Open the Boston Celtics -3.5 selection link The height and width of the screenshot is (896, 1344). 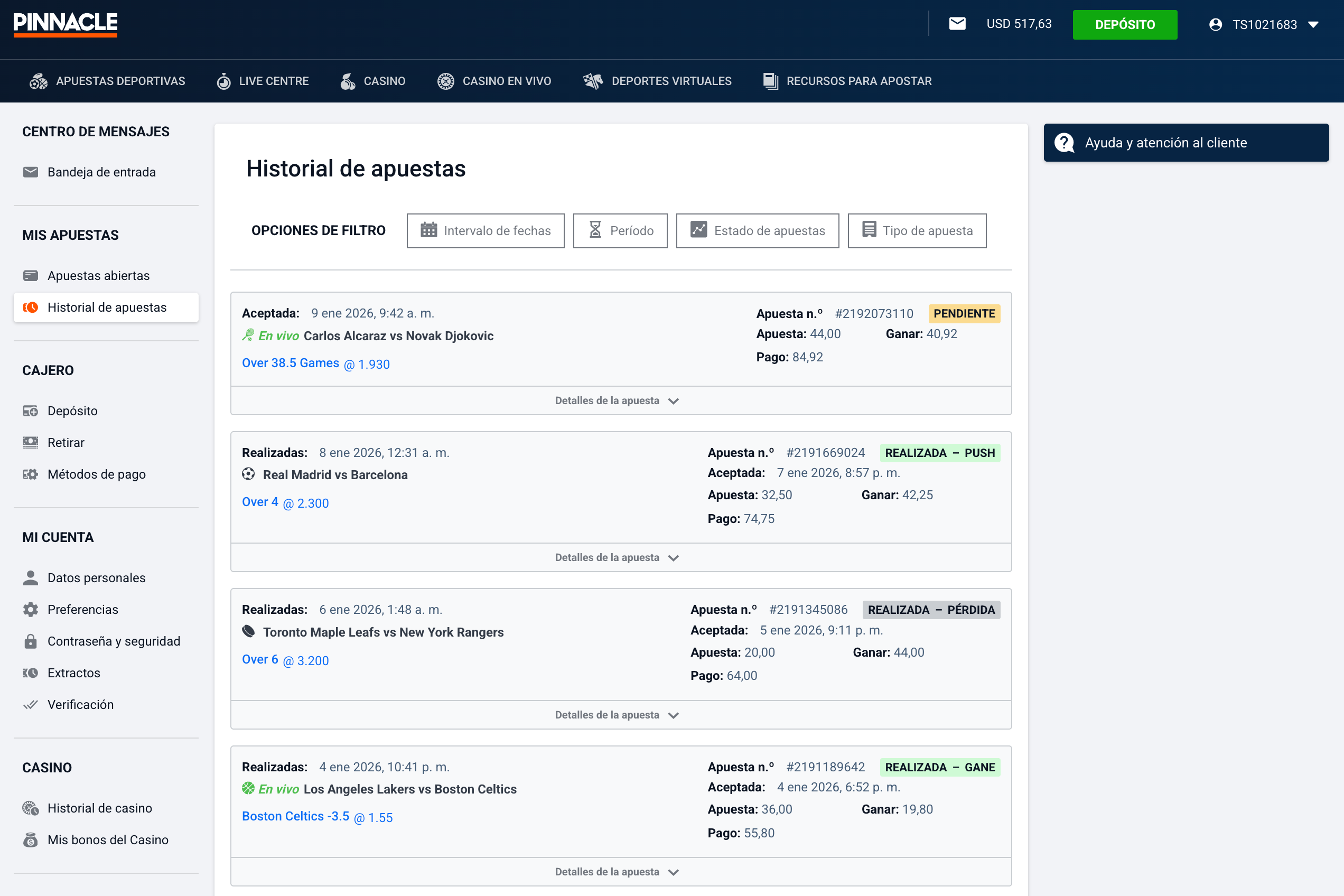295,816
